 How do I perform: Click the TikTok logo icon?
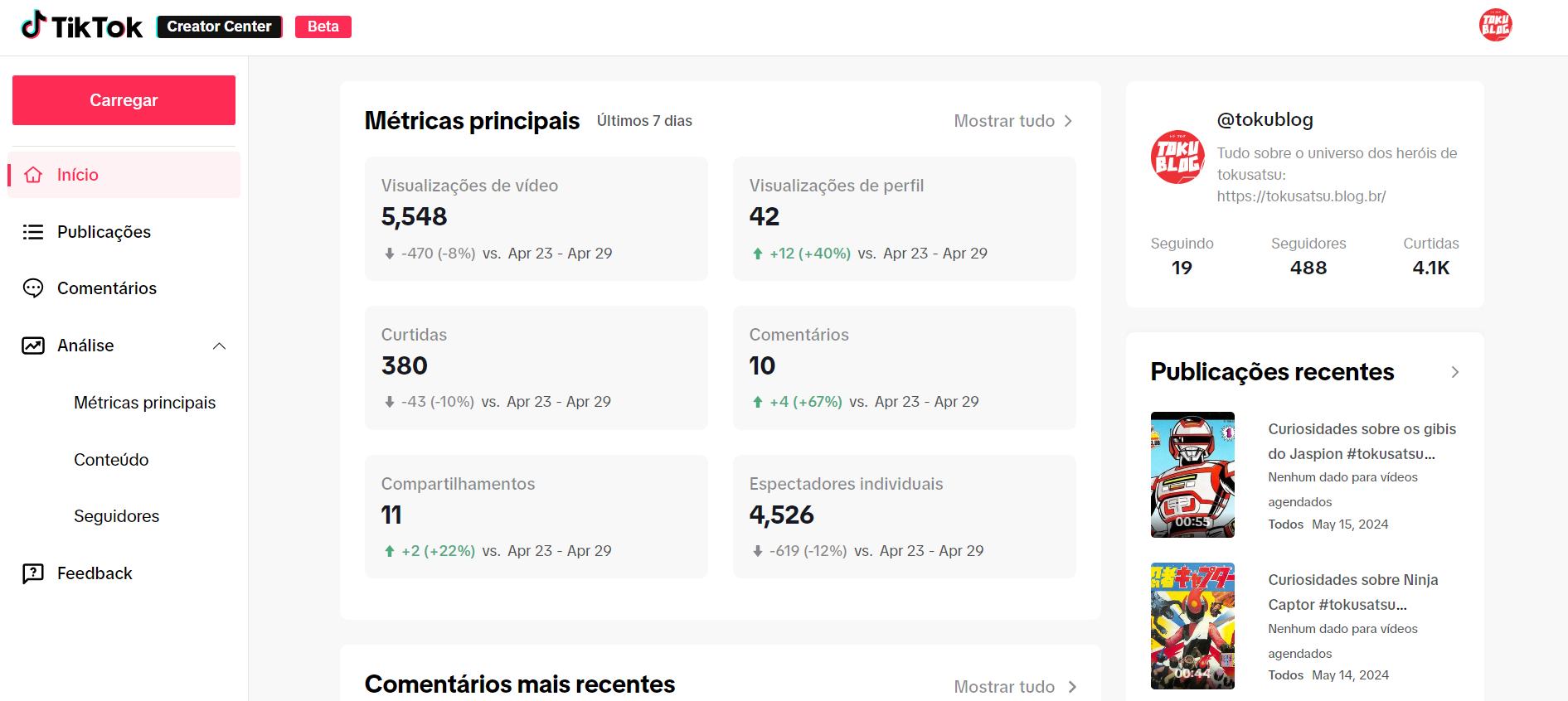[x=33, y=25]
